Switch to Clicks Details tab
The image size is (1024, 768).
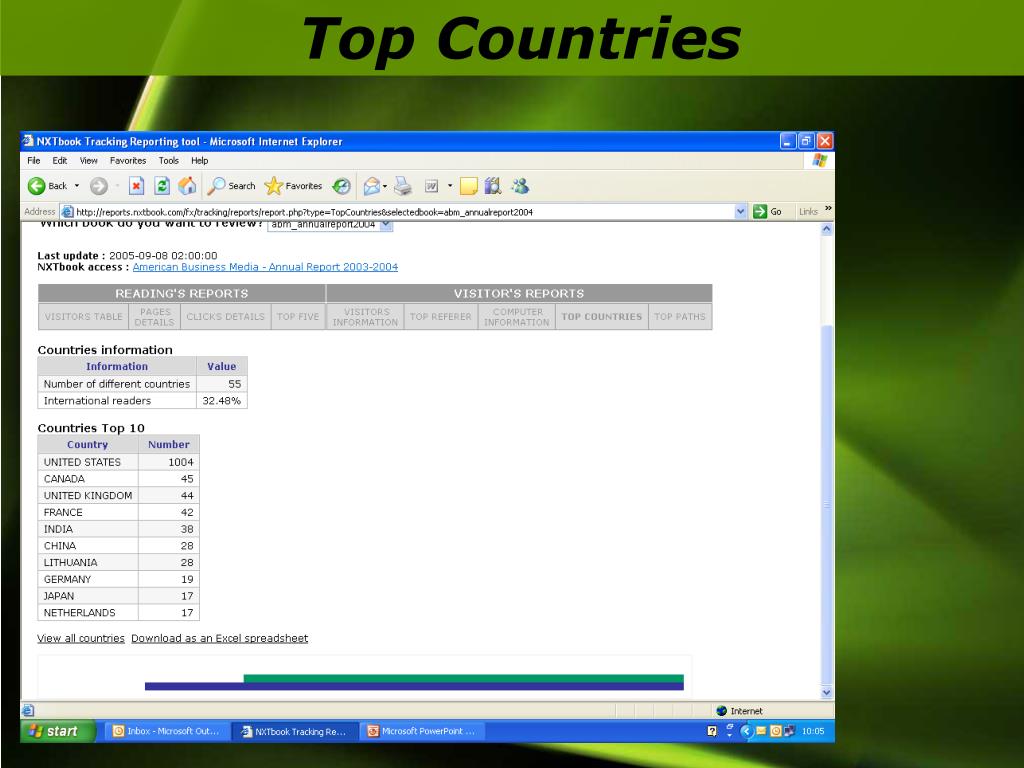coord(226,317)
